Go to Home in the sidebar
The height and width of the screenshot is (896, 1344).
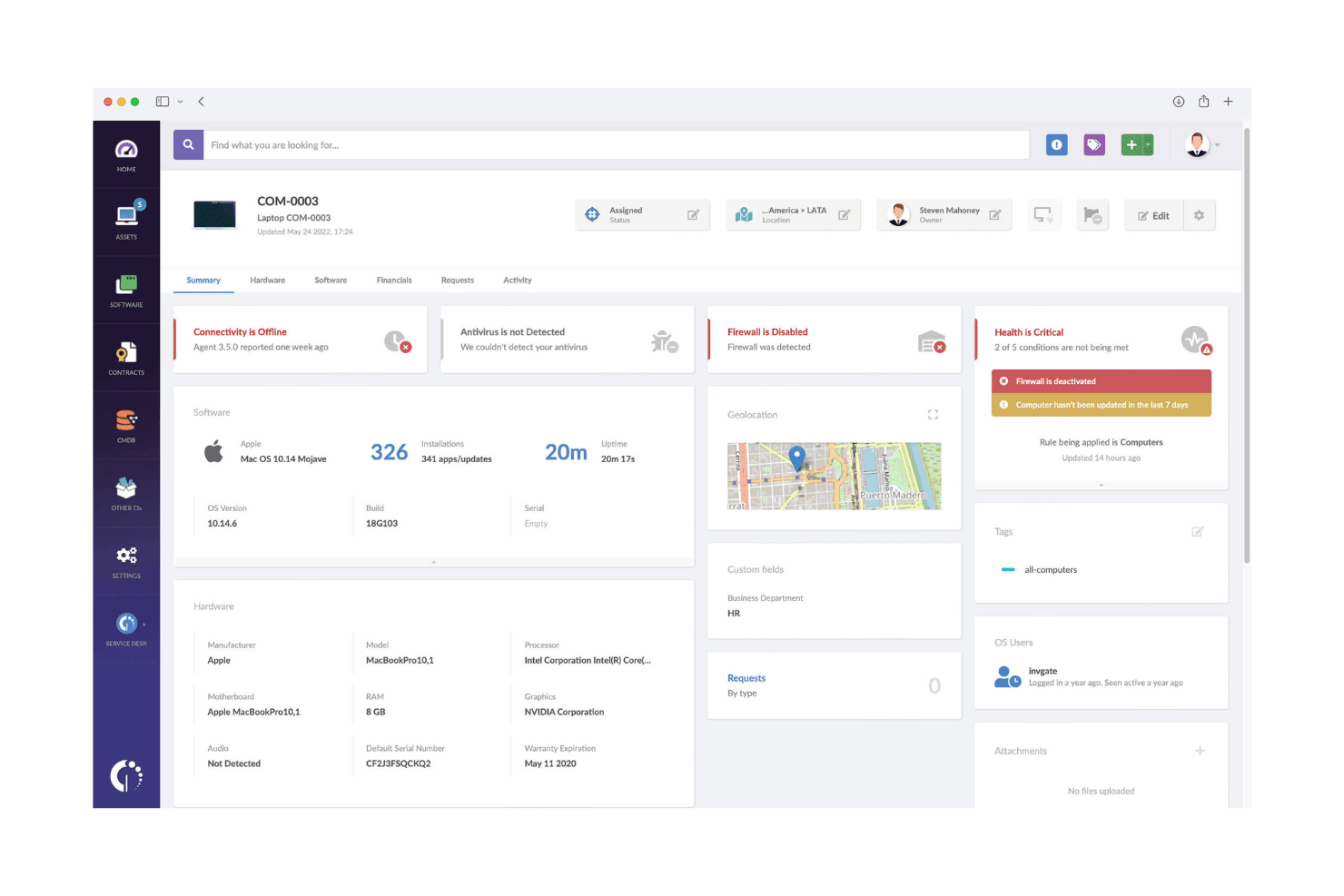[x=126, y=155]
